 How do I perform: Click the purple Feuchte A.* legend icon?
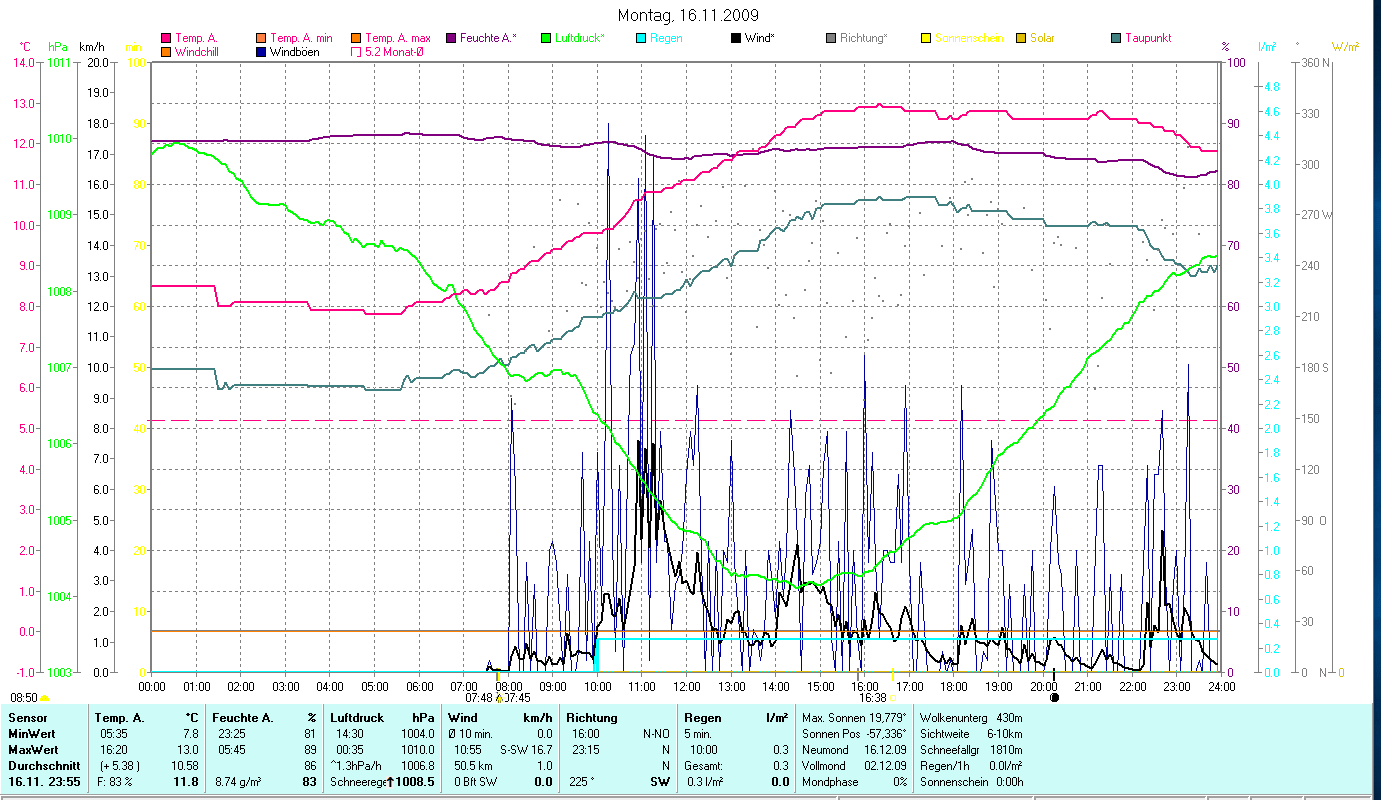[x=451, y=38]
